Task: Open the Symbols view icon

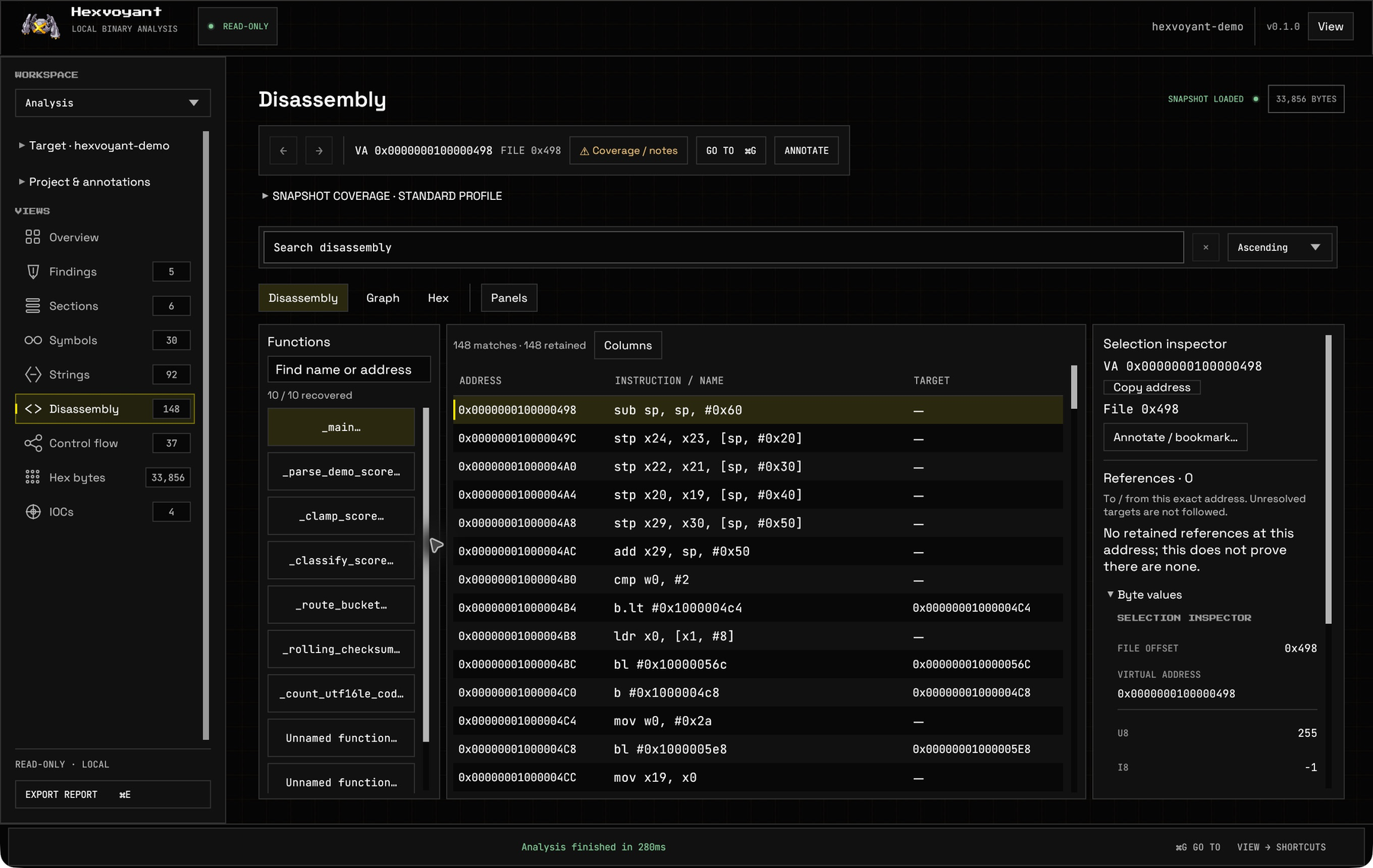Action: click(33, 340)
